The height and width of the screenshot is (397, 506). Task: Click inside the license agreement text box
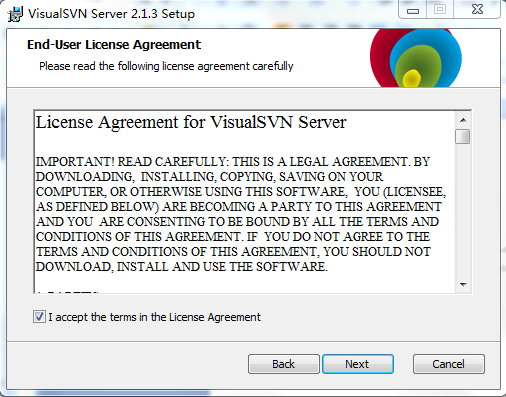coord(245,202)
